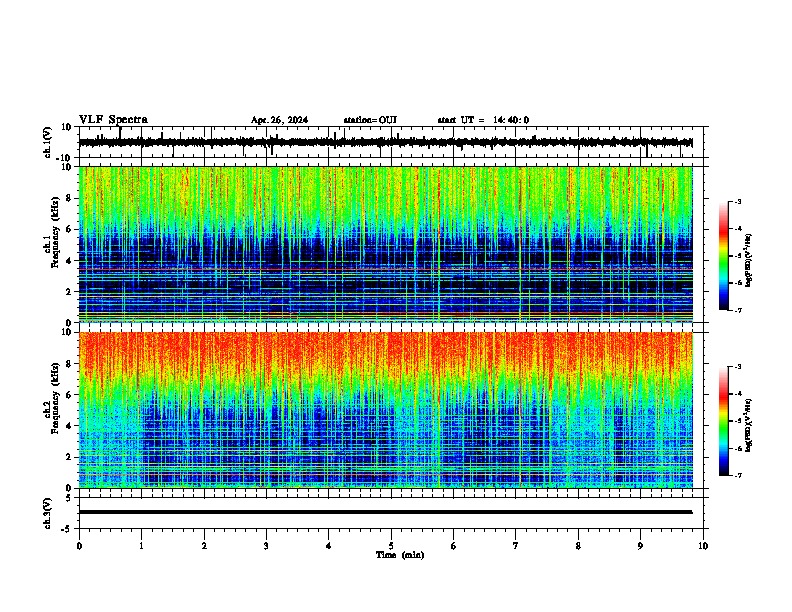Click the "8" kHz tick on ch.2 frequency axis
The height and width of the screenshot is (612, 792).
pyautogui.click(x=70, y=364)
